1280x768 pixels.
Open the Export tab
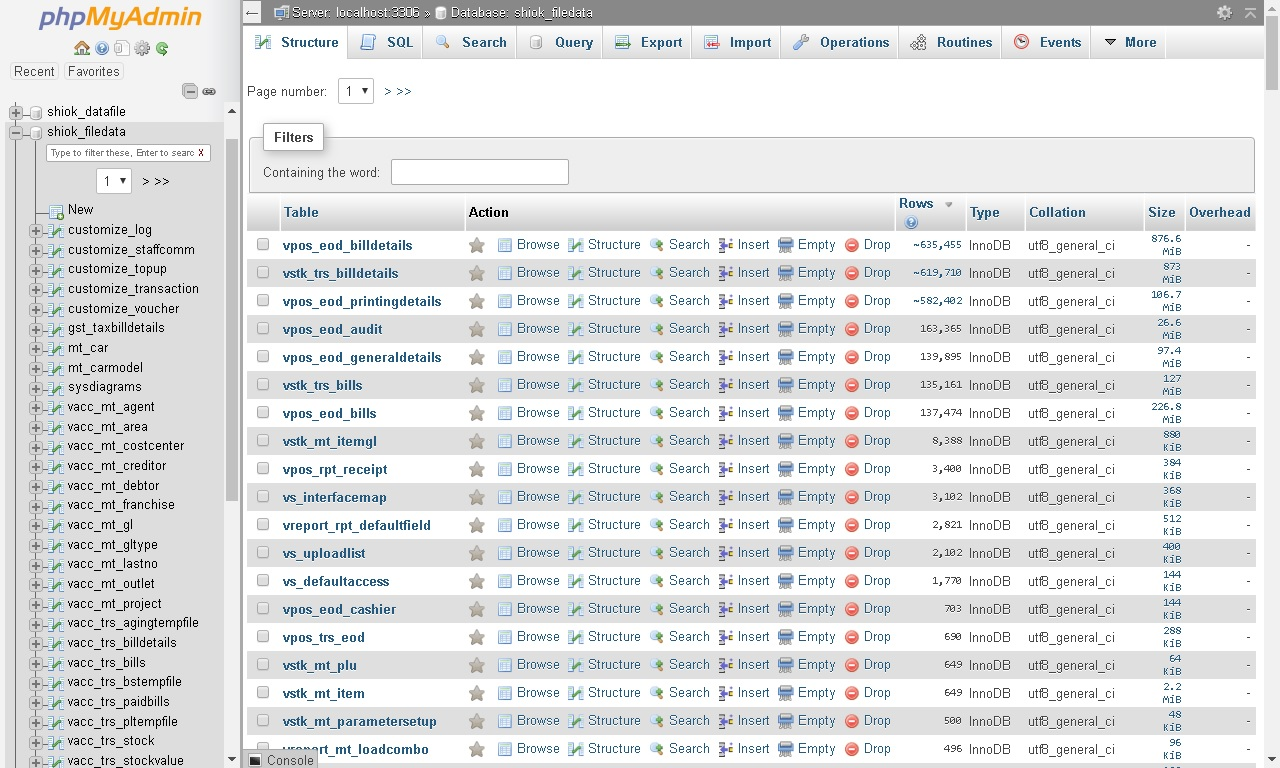click(648, 42)
